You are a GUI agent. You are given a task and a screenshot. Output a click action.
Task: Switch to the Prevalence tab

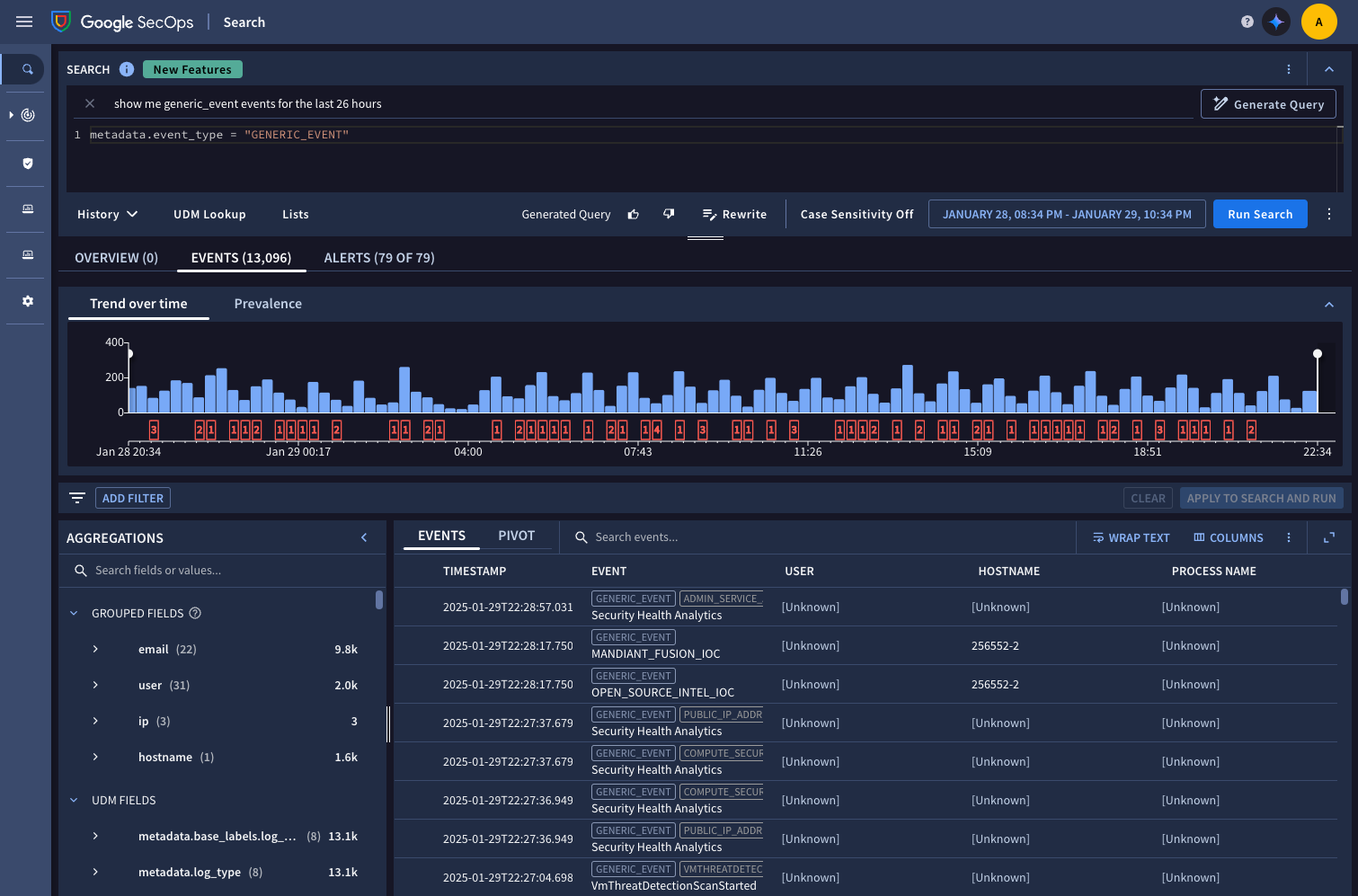tap(268, 304)
